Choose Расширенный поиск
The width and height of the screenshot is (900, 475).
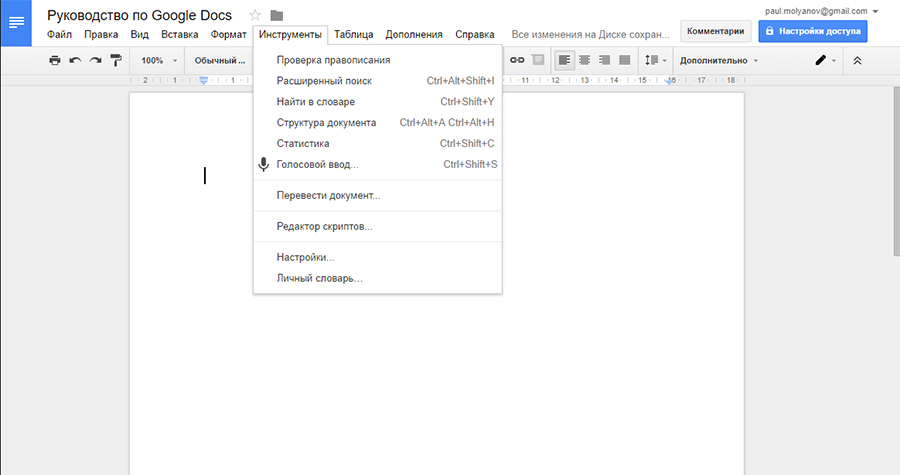[378, 81]
